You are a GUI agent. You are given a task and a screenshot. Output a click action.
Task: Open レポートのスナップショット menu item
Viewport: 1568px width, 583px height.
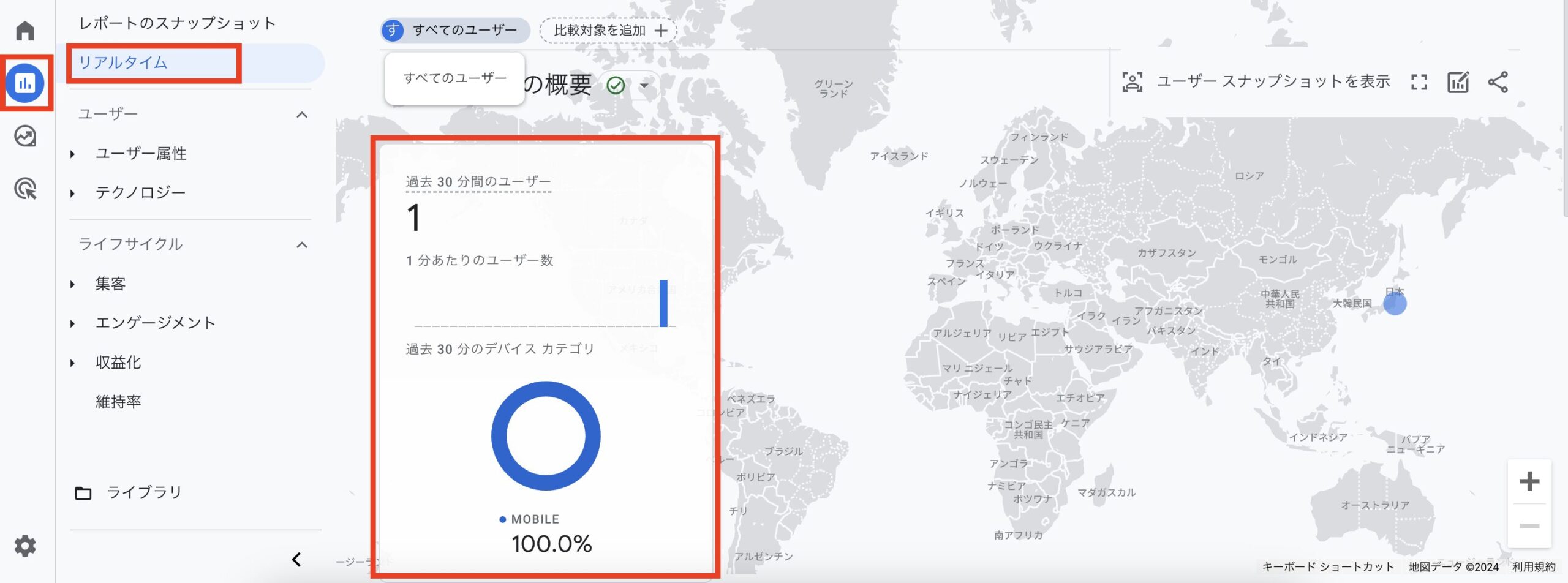[178, 23]
